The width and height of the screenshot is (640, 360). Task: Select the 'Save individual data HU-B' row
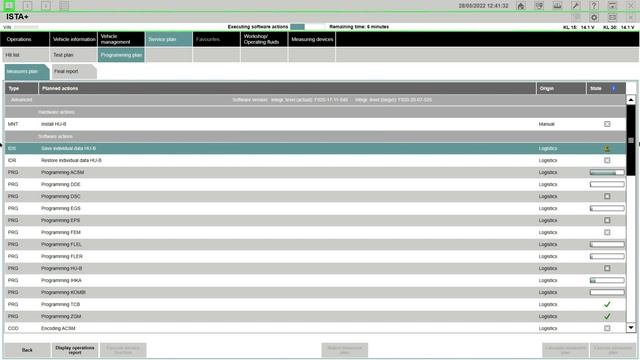pyautogui.click(x=315, y=148)
